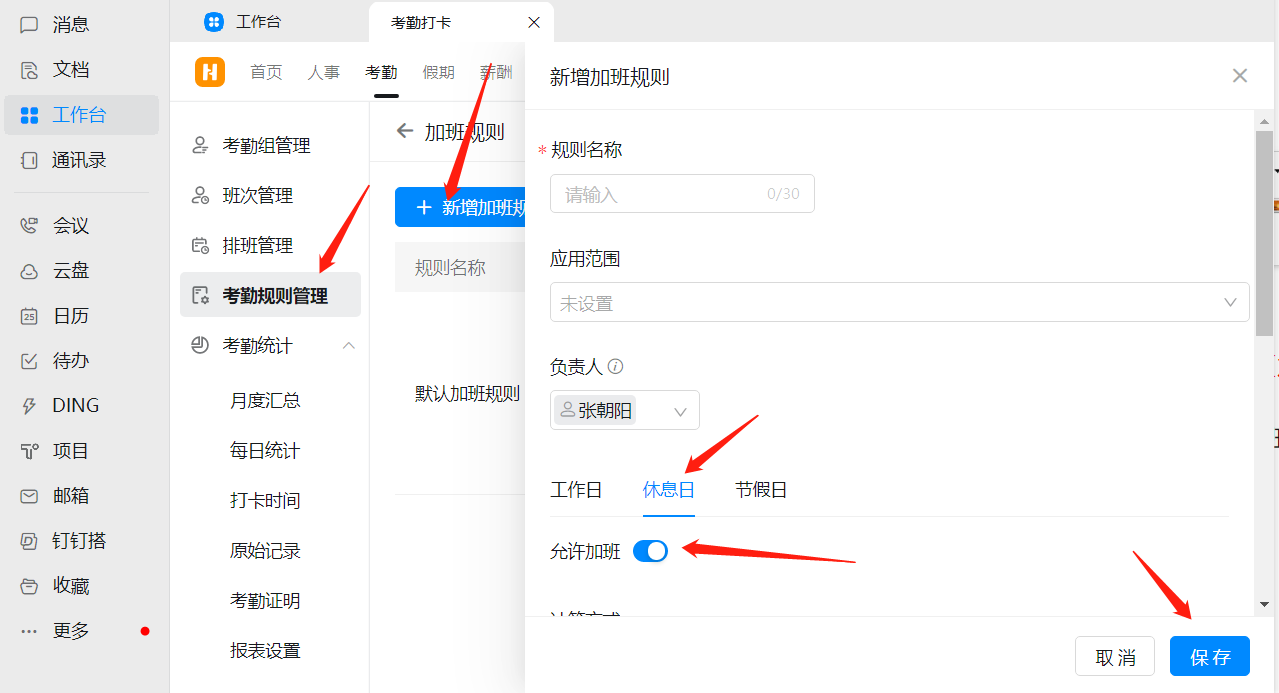
Task: Open the 消息 messages icon
Action: click(x=30, y=23)
